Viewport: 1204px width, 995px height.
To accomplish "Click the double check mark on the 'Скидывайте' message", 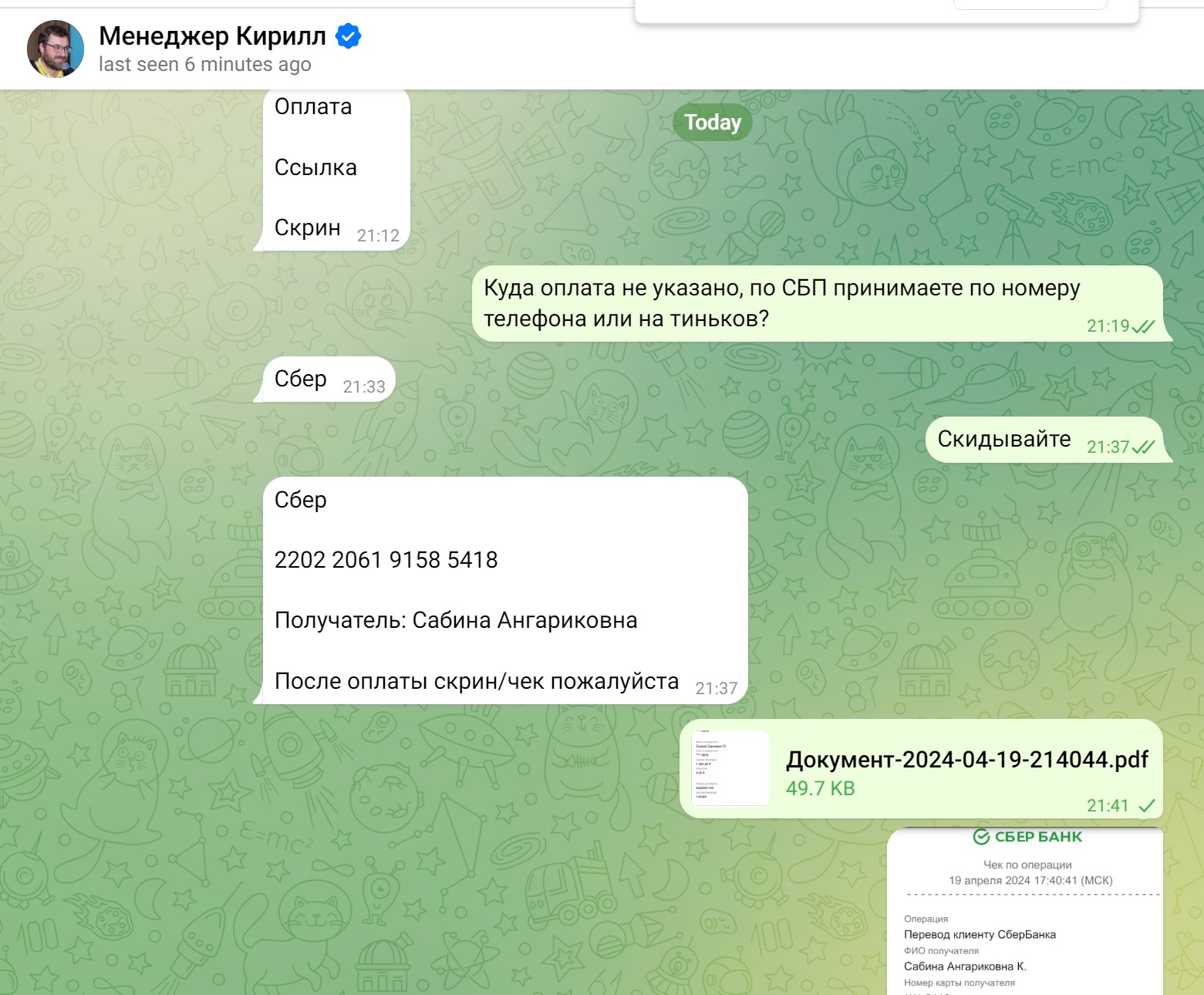I will click(x=1143, y=447).
